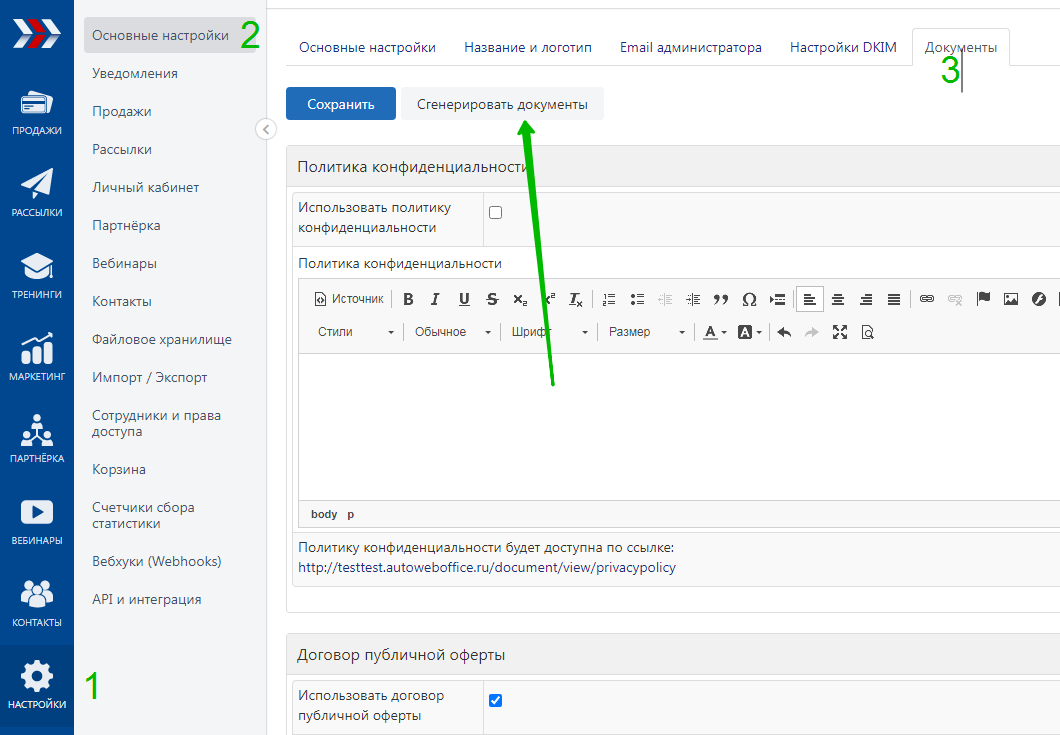Insert a special character (Omega icon)
Image resolution: width=1060 pixels, height=735 pixels.
coord(749,299)
